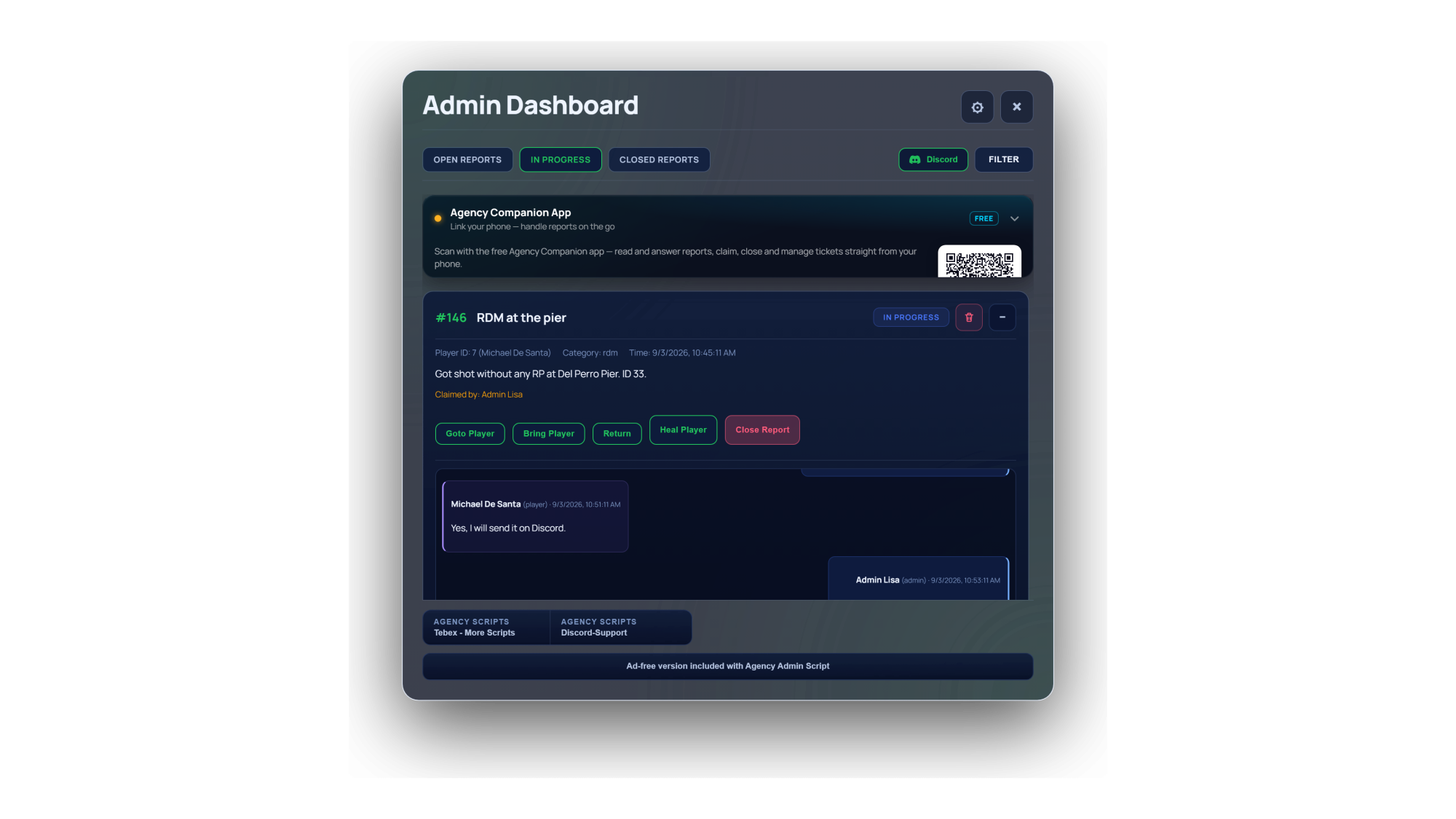Switch to CLOSED REPORTS tab
The image size is (1456, 819).
[x=659, y=159]
